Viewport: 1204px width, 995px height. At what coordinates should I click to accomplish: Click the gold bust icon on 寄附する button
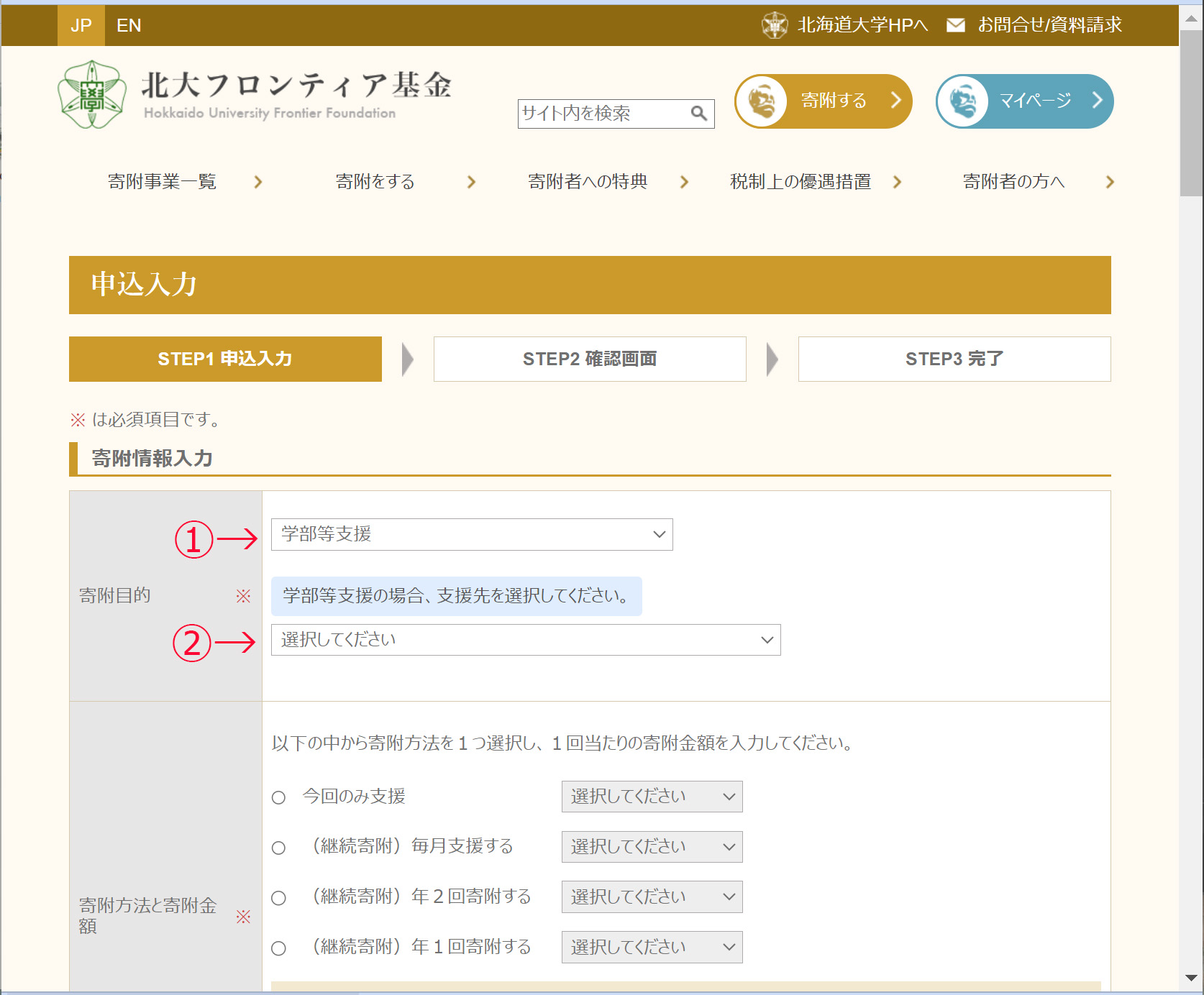tap(762, 101)
